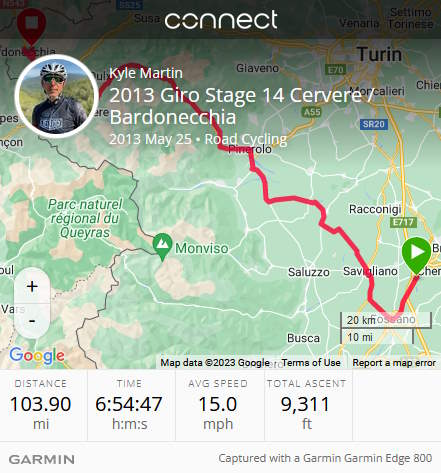
Task: Open Kyle Martin's profile name link
Action: click(146, 73)
